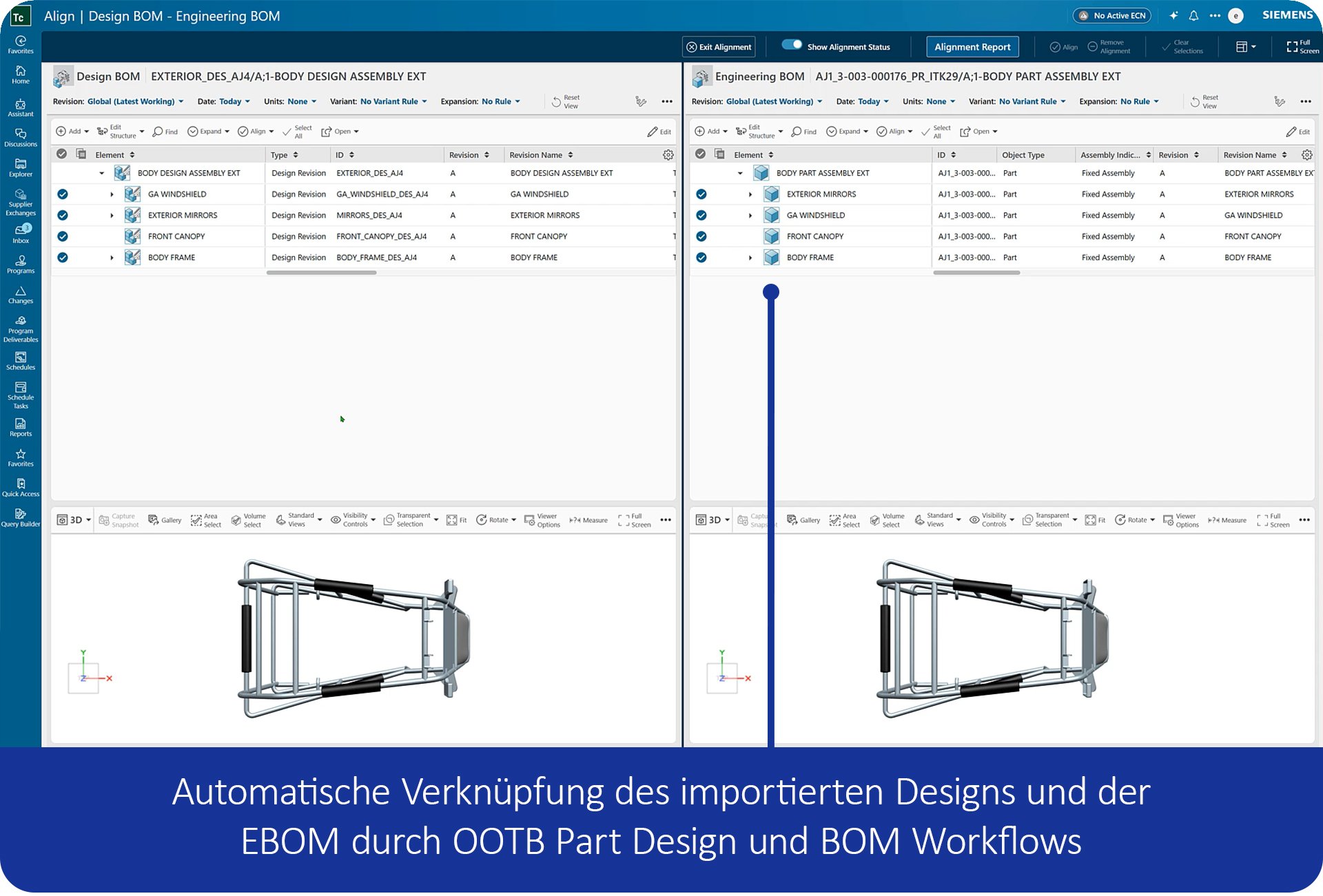Click Area Select in Engineering BOM viewer
Viewport: 1323px width, 896px height.
(x=844, y=520)
